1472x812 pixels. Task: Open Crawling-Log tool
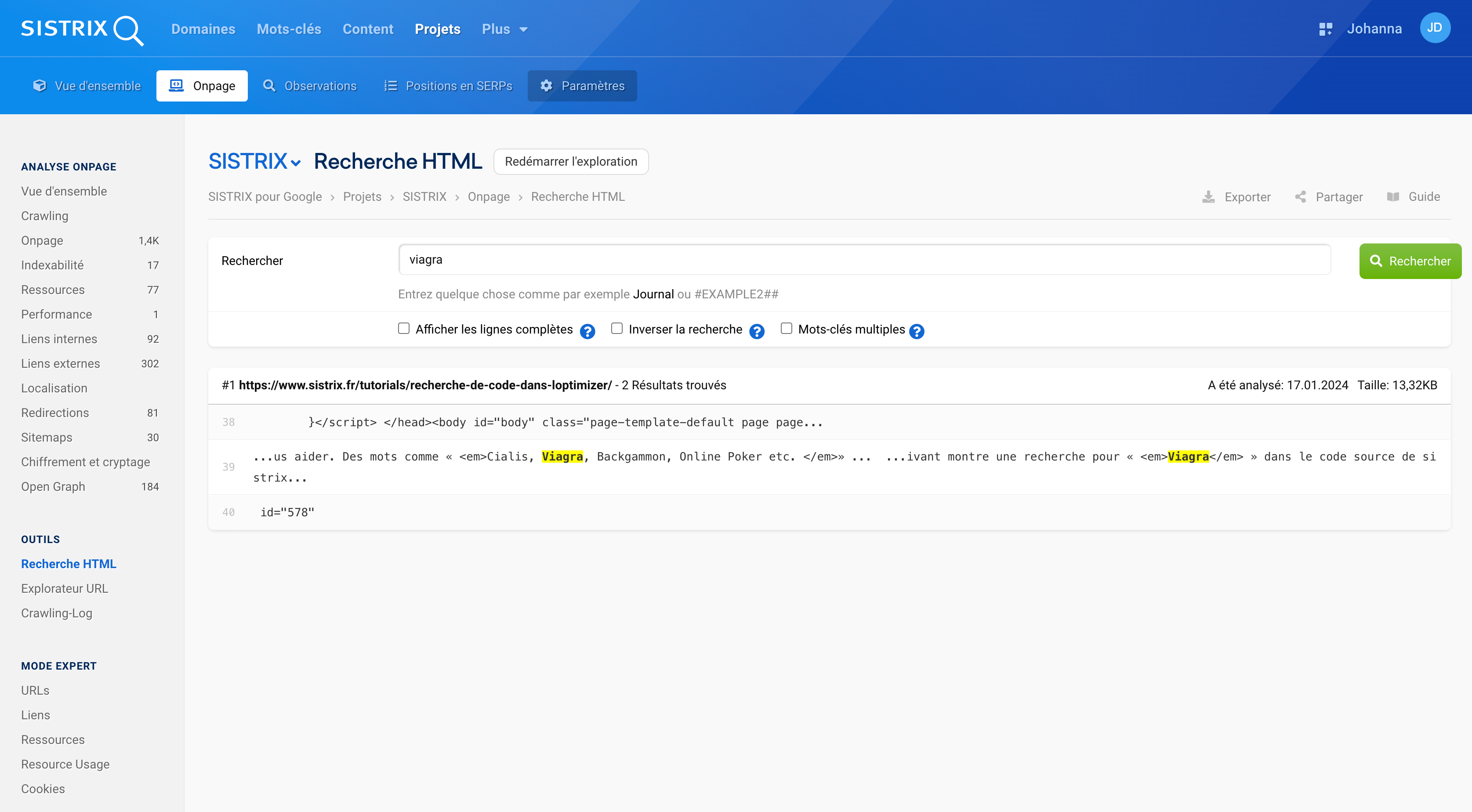(57, 613)
